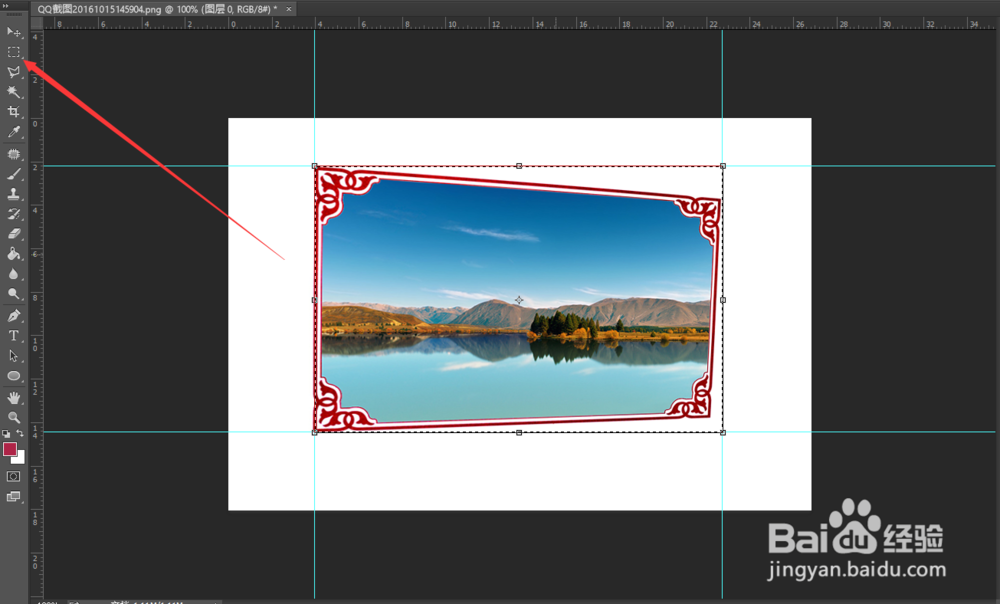Screen dimensions: 1000x604
Task: Select the Horizontal Type tool
Action: coord(13,335)
